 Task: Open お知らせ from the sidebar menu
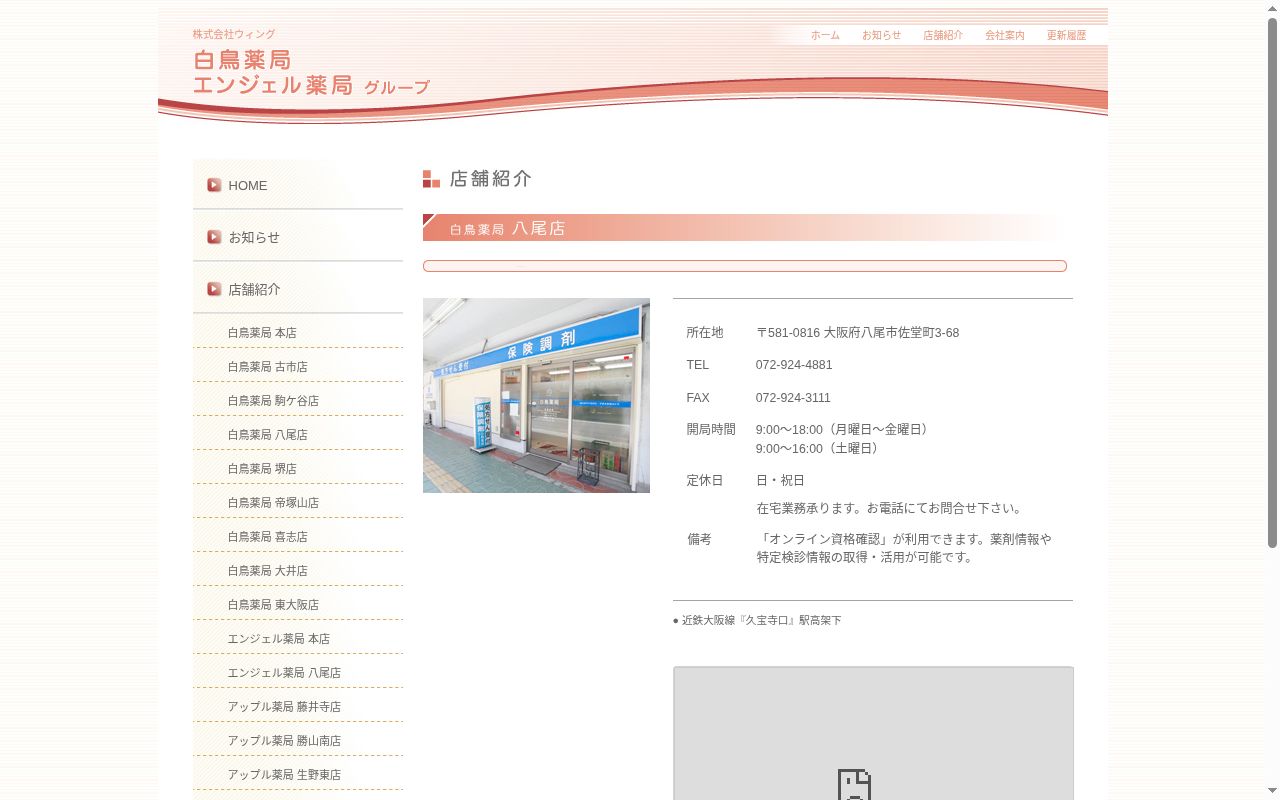[x=298, y=237]
